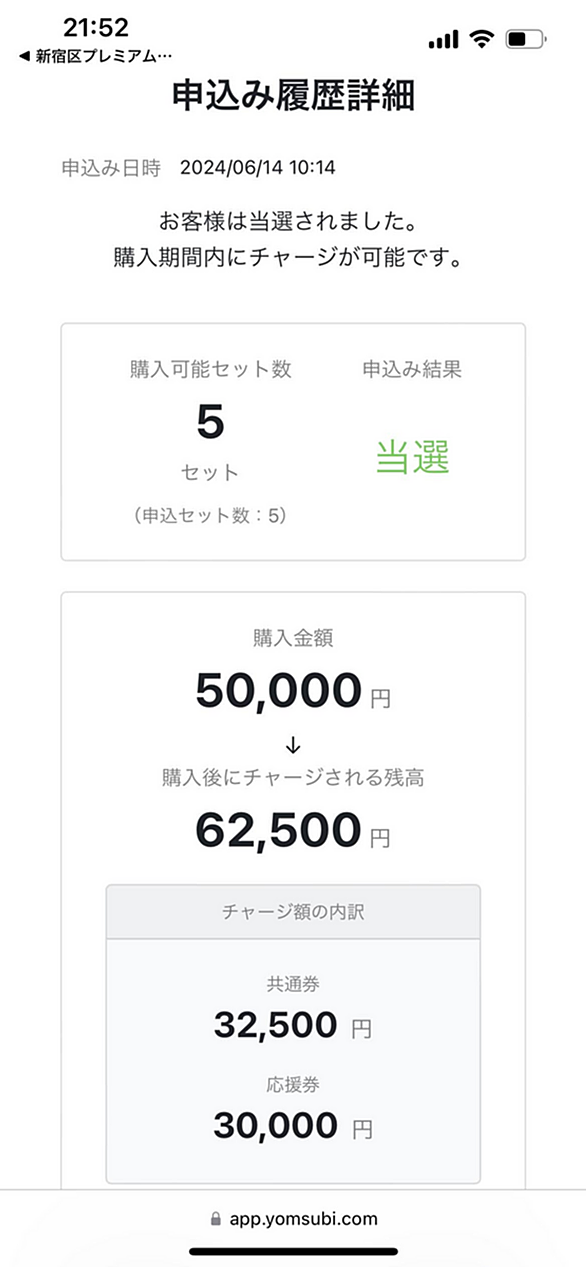Open the app.yomsubi.com address bar
Screen dimensions: 586x1267
point(293,1218)
